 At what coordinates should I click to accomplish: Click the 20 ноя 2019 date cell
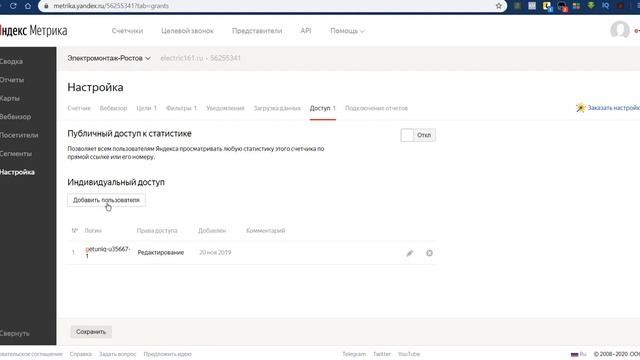tap(215, 253)
